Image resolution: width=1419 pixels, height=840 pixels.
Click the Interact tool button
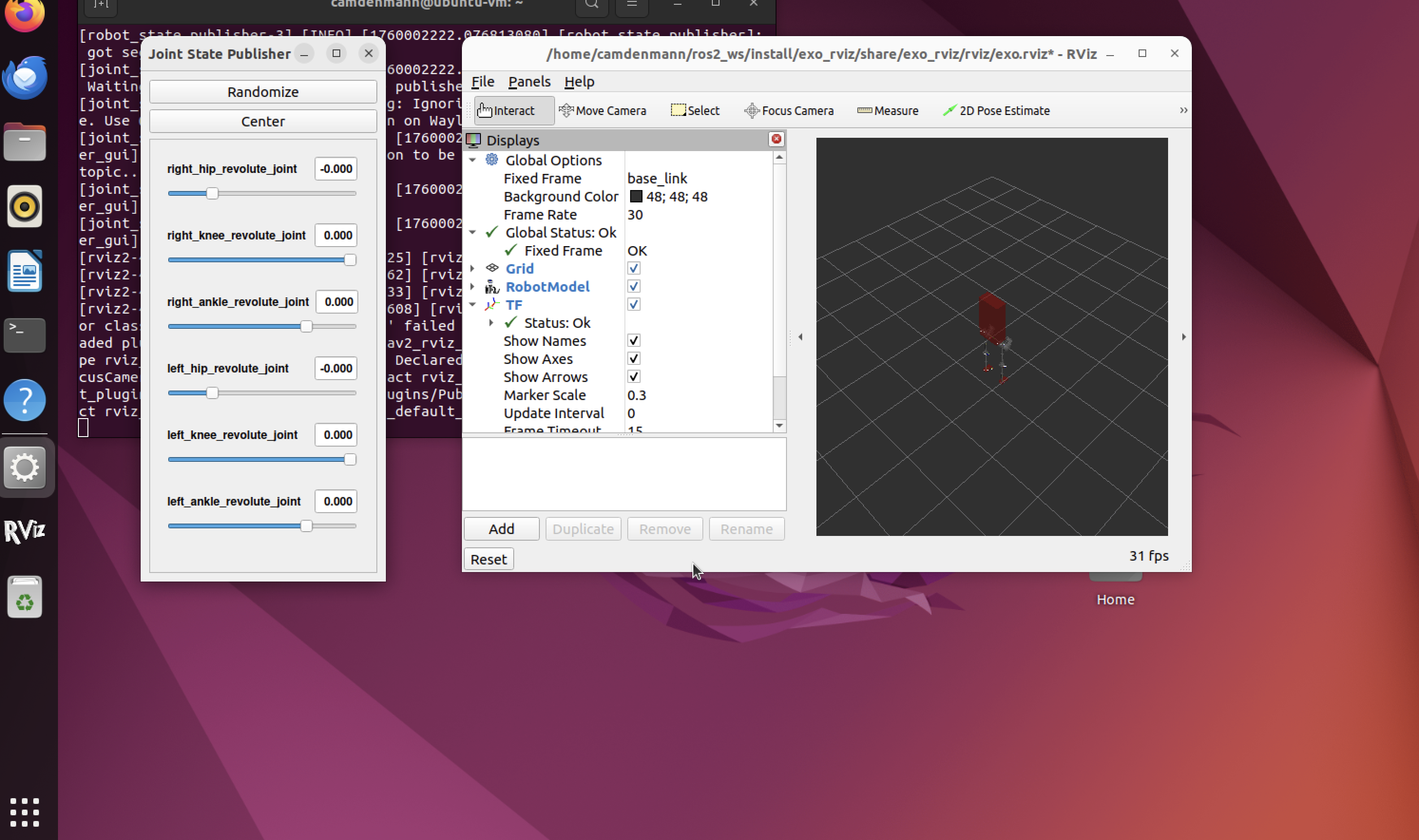point(506,110)
